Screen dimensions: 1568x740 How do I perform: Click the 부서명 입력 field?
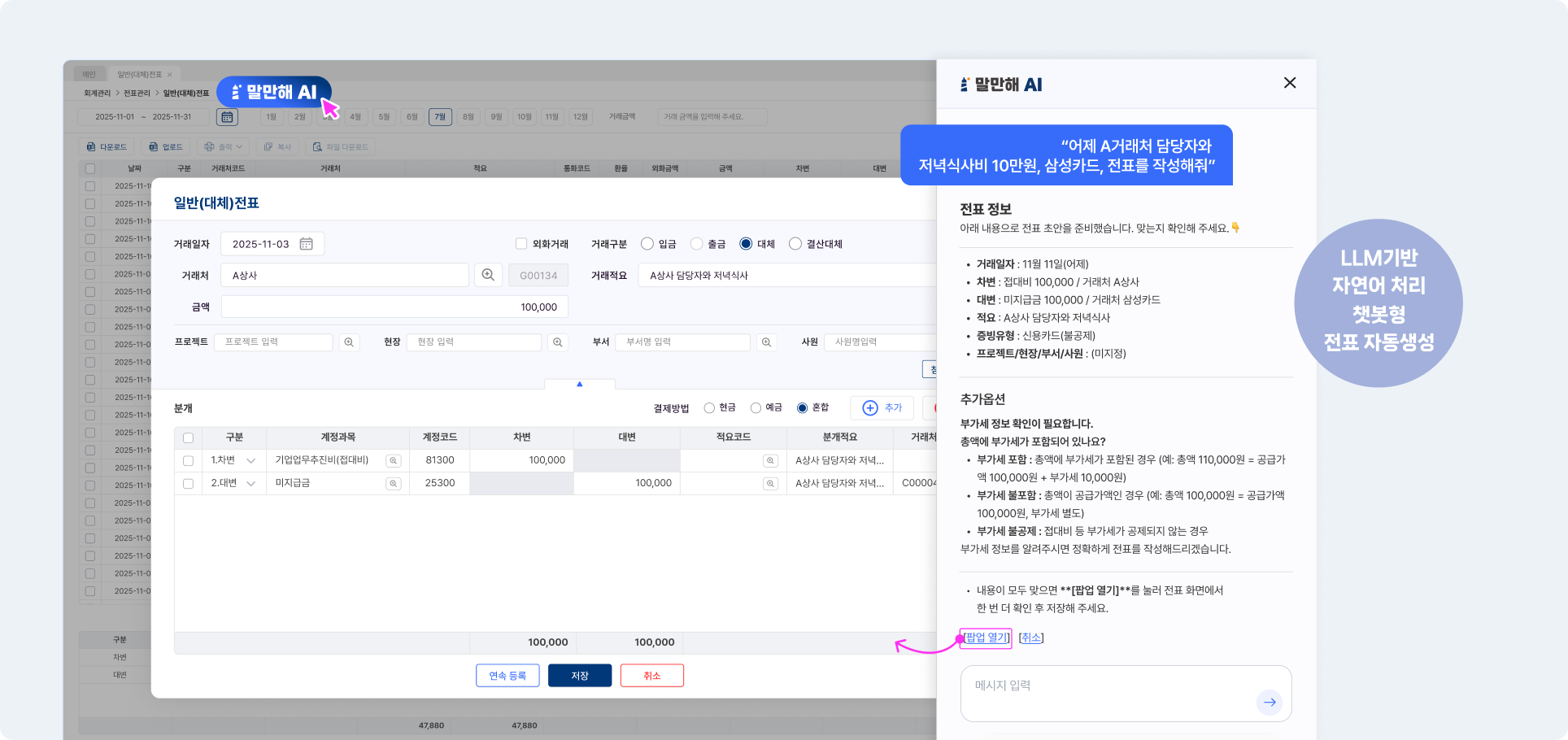(x=682, y=342)
